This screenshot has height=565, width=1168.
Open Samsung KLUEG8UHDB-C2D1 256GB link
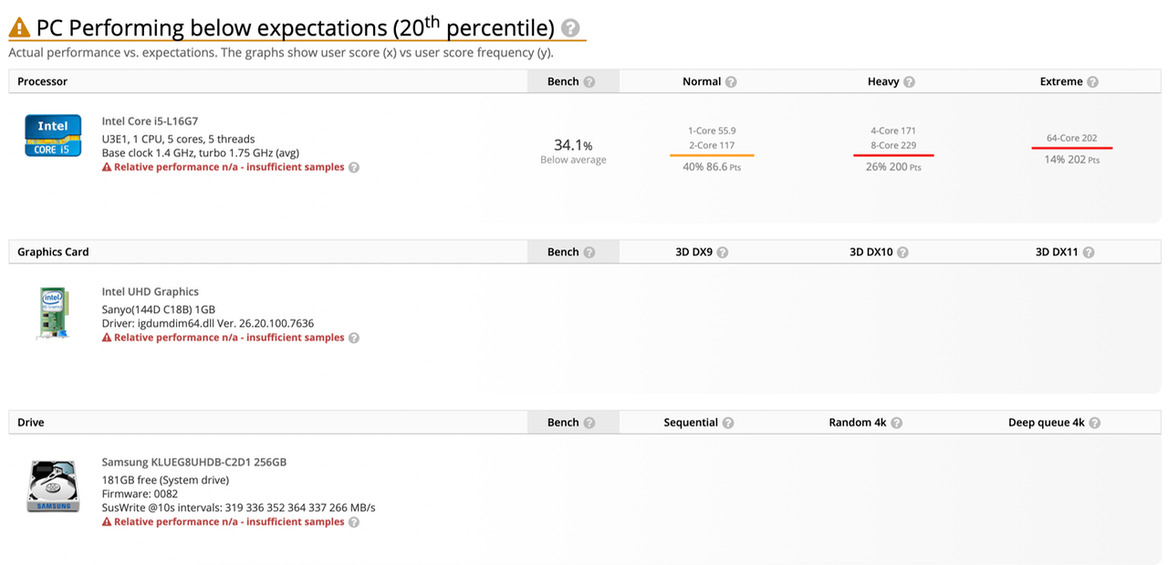(194, 462)
